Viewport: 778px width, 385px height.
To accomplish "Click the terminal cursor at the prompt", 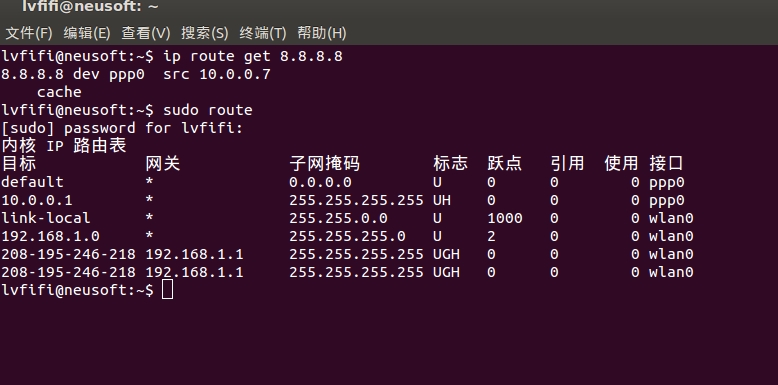I will (168, 289).
